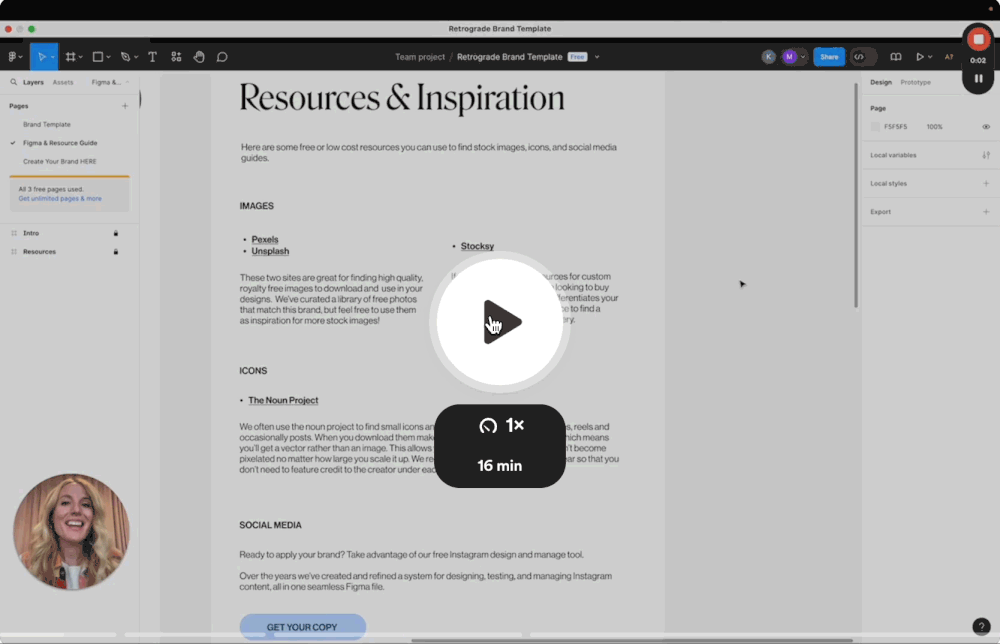This screenshot has height=644, width=1000.
Task: Select the Resources layer
Action: click(39, 252)
